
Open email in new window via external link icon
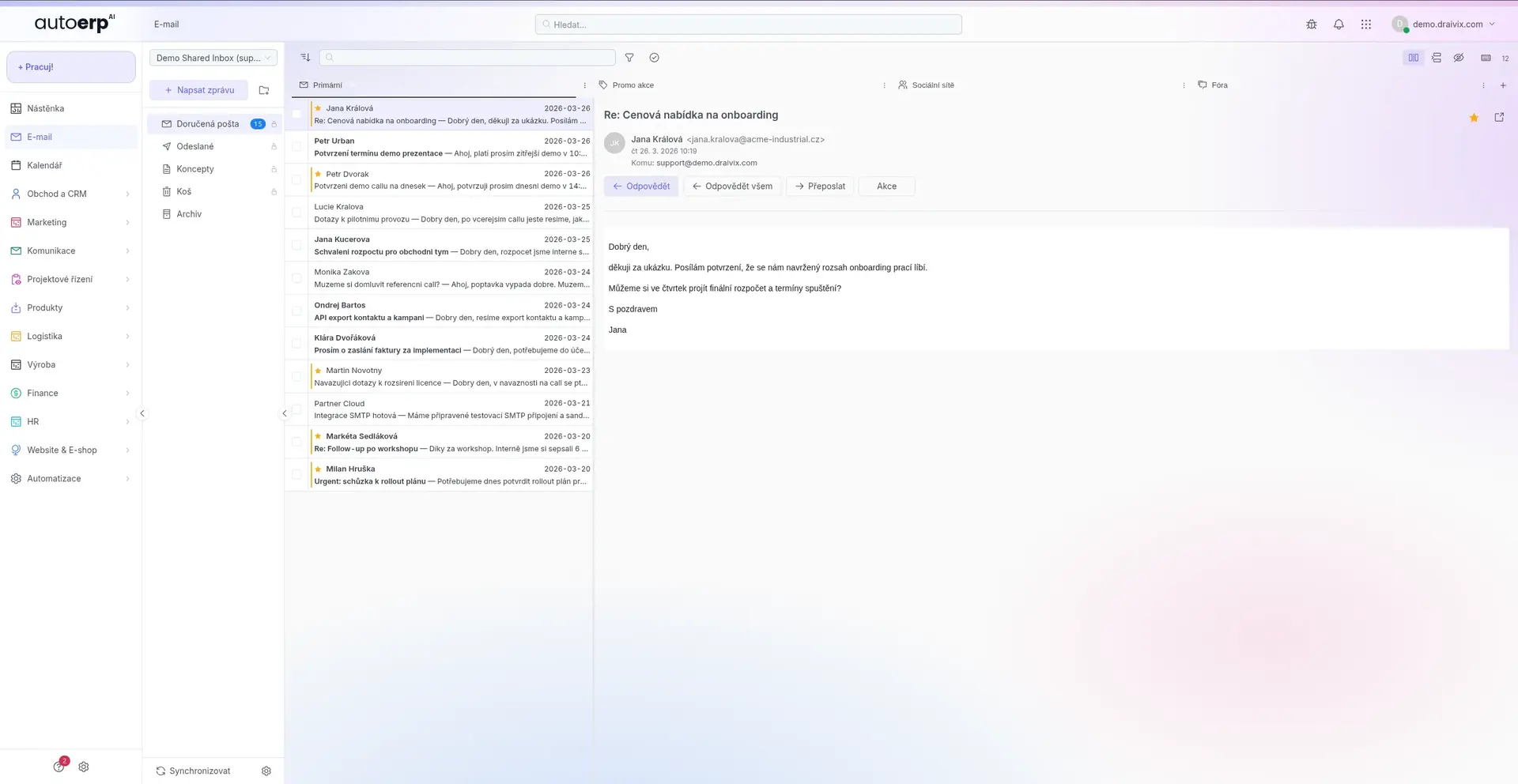pyautogui.click(x=1498, y=117)
